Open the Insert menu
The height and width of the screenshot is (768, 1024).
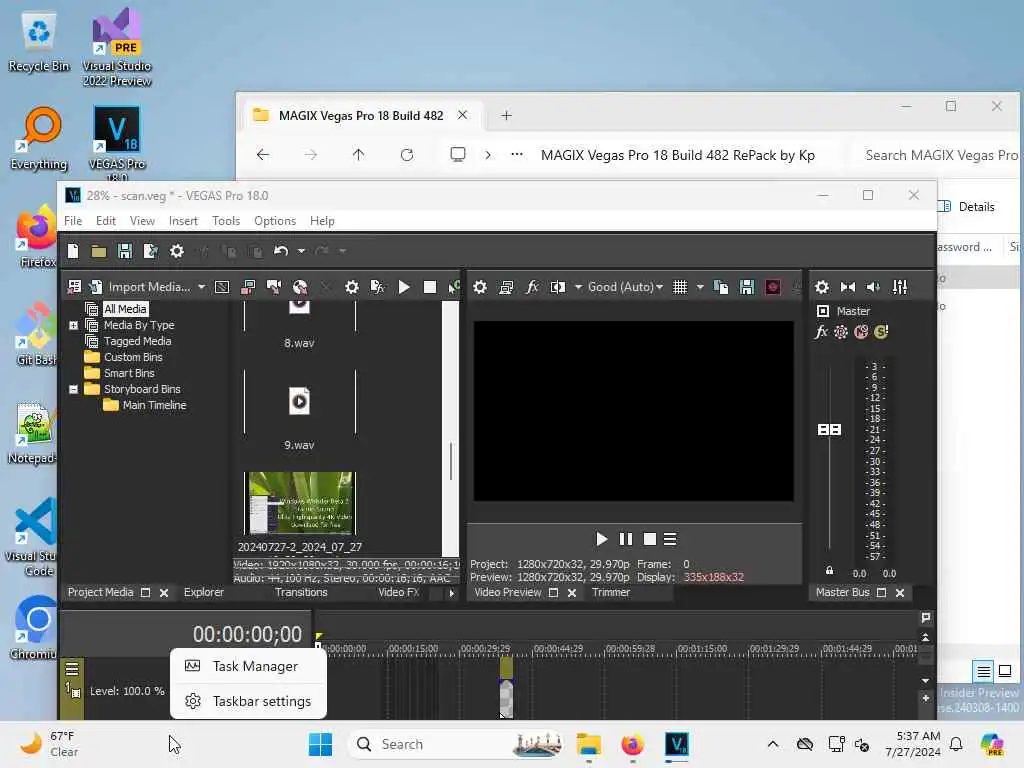pos(183,221)
